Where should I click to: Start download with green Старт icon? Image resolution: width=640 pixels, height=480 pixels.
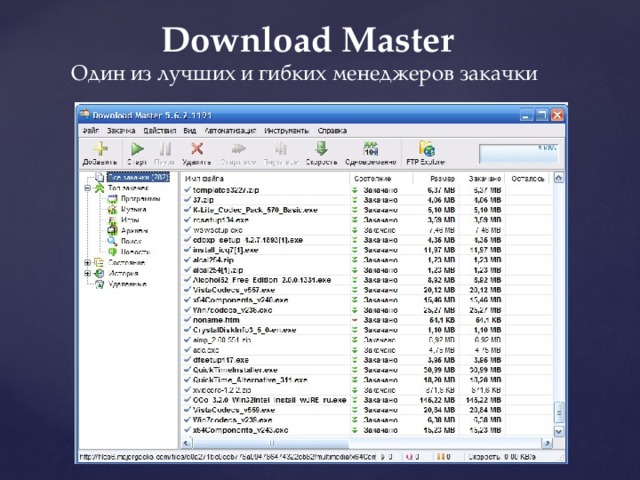pyautogui.click(x=137, y=149)
